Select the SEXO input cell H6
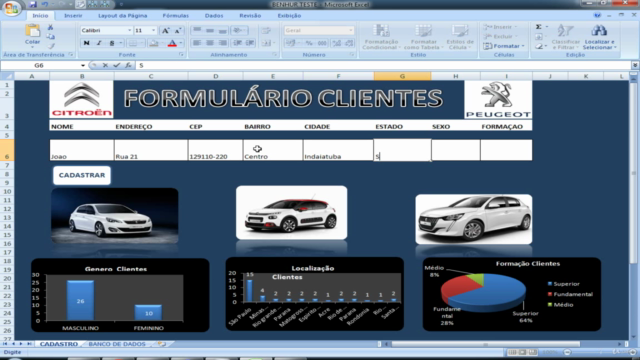This screenshot has height=360, width=640. [456, 150]
